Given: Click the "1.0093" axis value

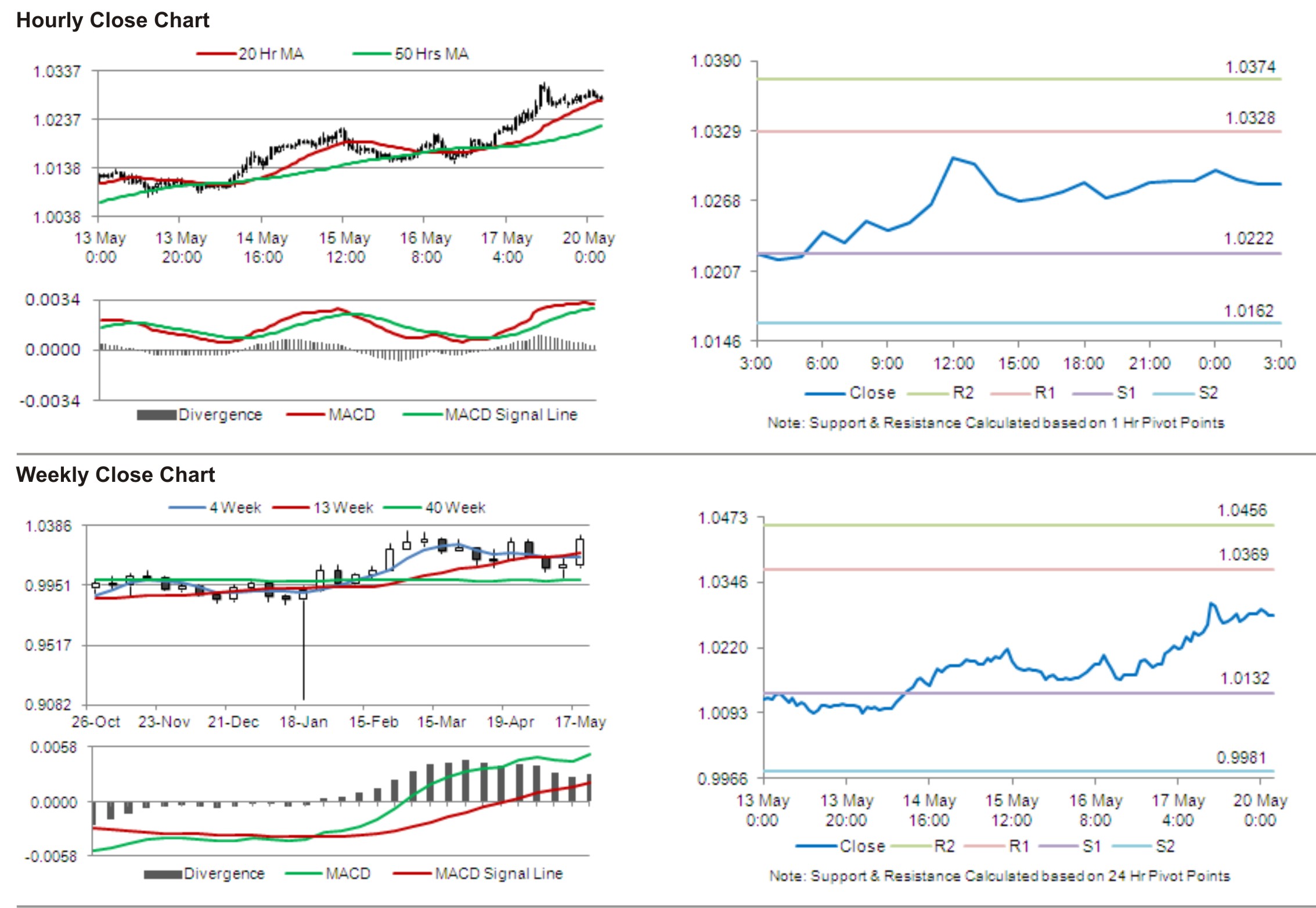Looking at the screenshot, I should (723, 713).
